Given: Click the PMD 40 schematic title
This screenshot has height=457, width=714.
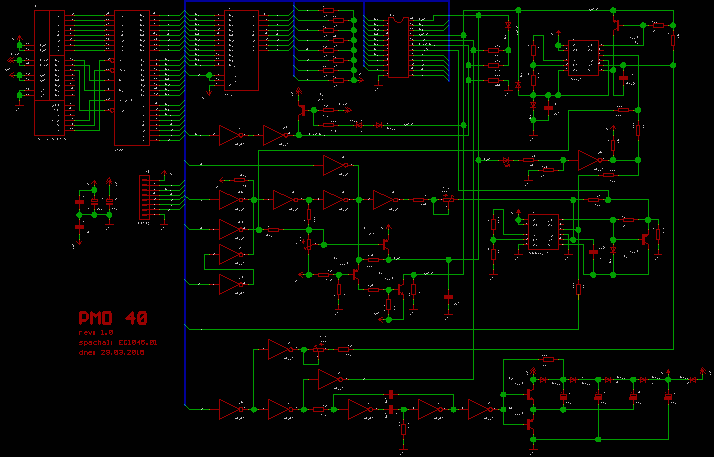Looking at the screenshot, I should [113, 319].
